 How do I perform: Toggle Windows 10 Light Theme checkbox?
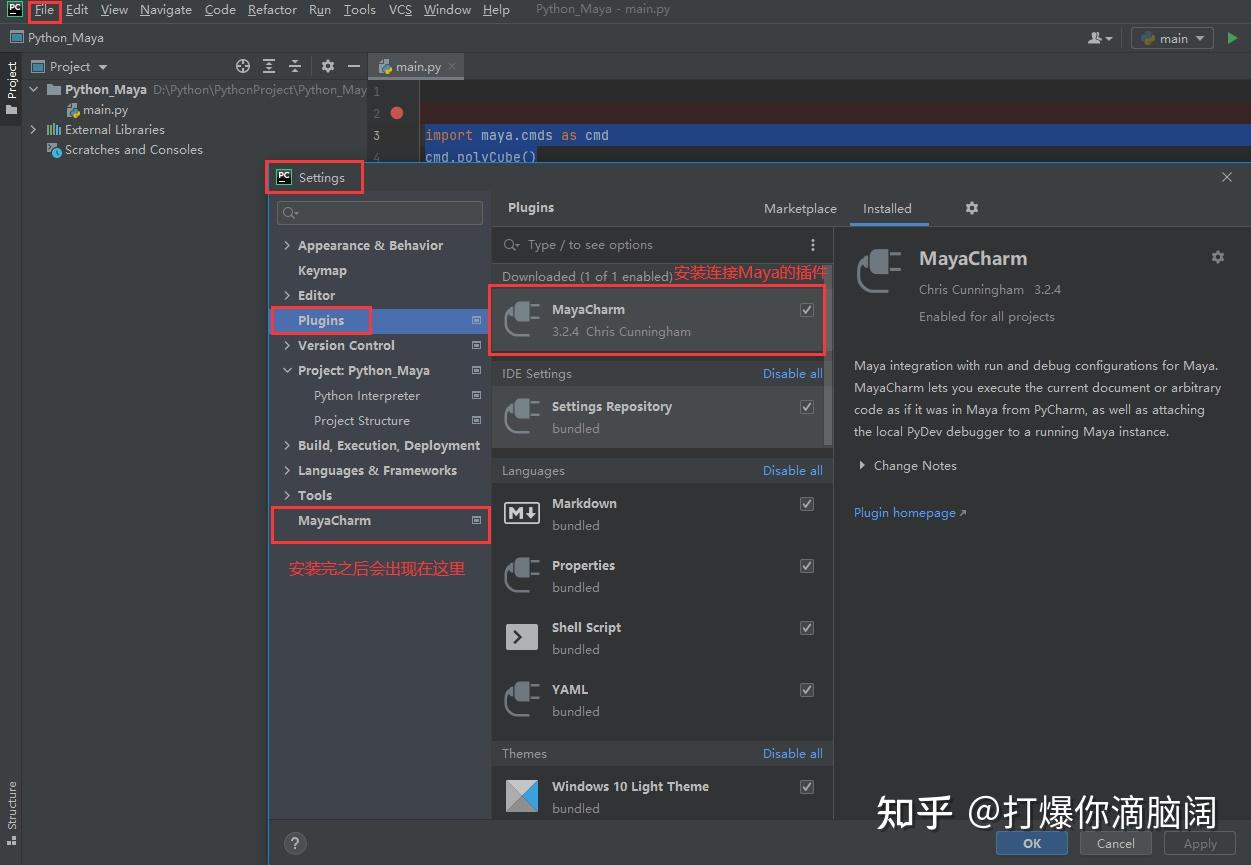pos(806,787)
